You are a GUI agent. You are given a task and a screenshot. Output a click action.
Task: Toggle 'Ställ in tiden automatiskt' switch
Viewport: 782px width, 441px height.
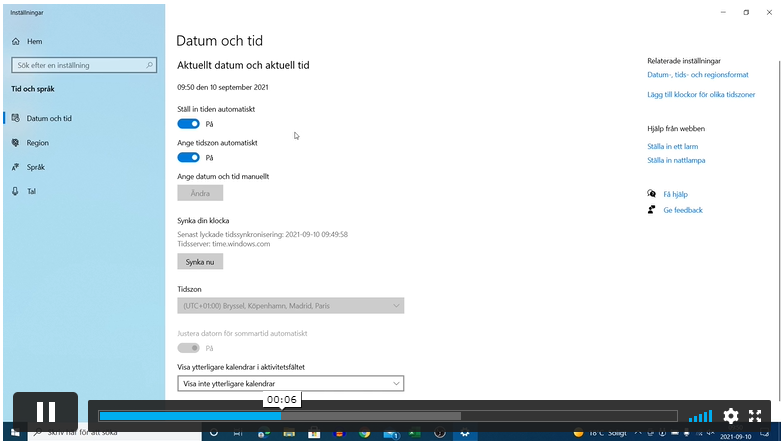188,124
